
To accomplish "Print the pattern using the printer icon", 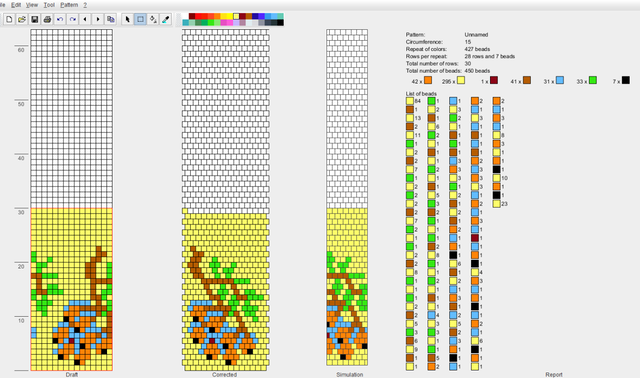I will (x=47, y=19).
